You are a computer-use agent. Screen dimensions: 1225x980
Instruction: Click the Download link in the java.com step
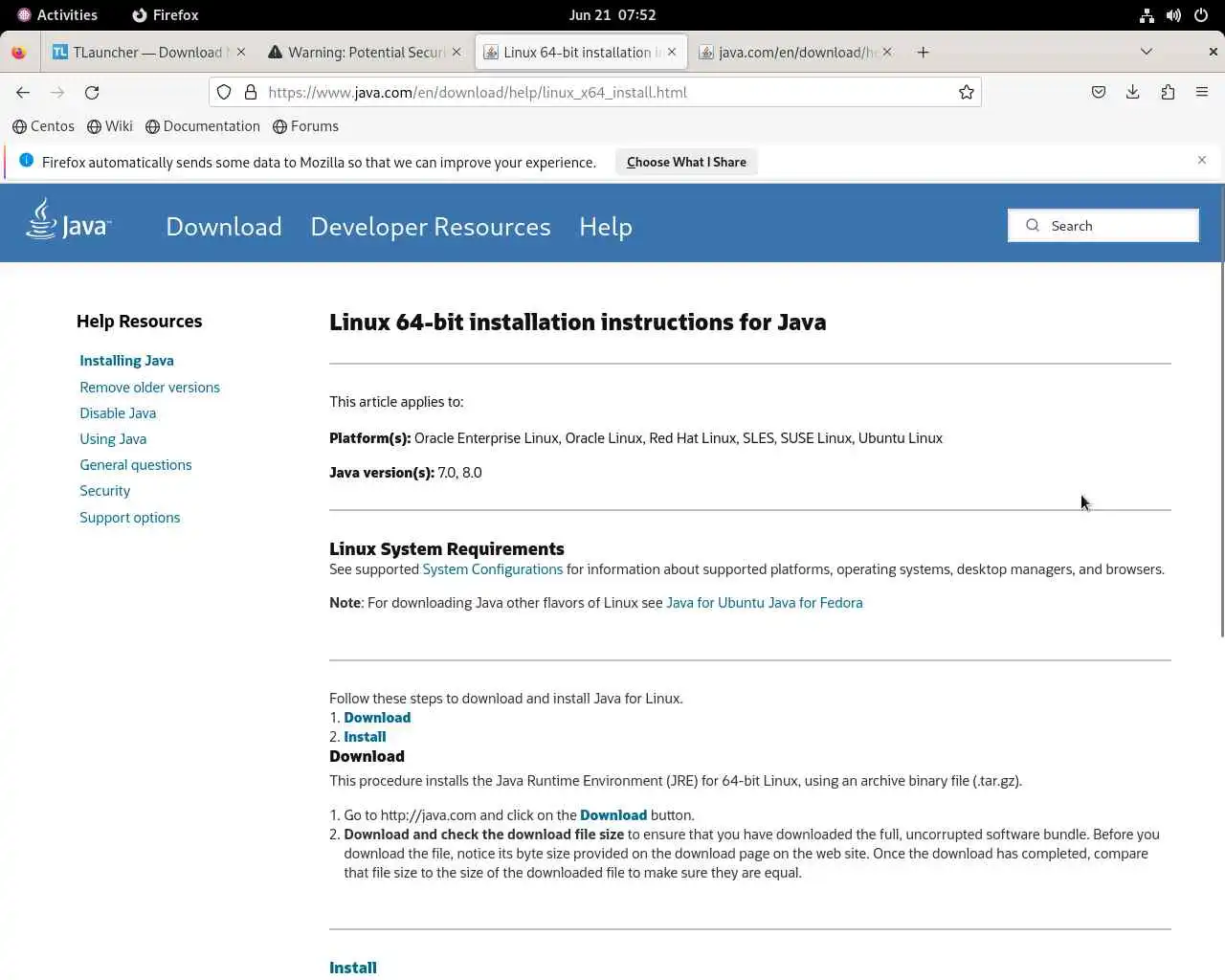click(x=613, y=815)
